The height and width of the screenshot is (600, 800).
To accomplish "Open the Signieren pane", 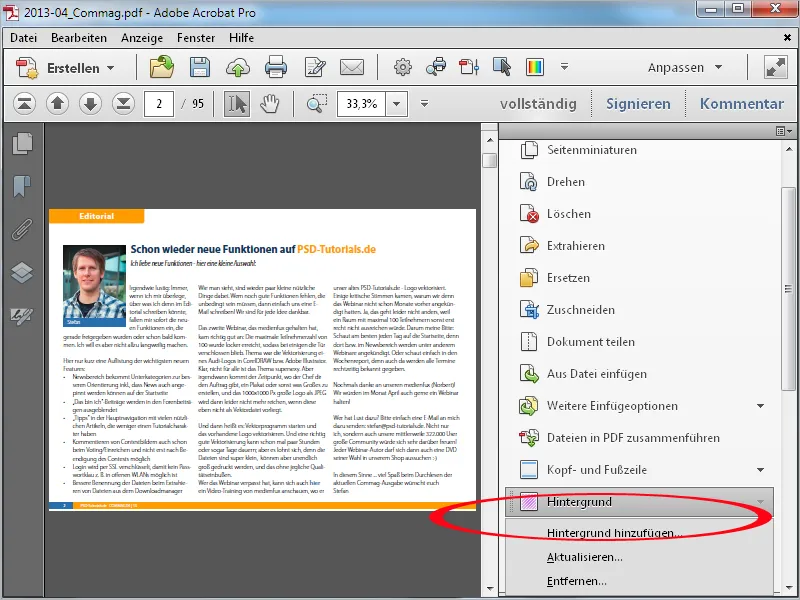I will (x=638, y=104).
